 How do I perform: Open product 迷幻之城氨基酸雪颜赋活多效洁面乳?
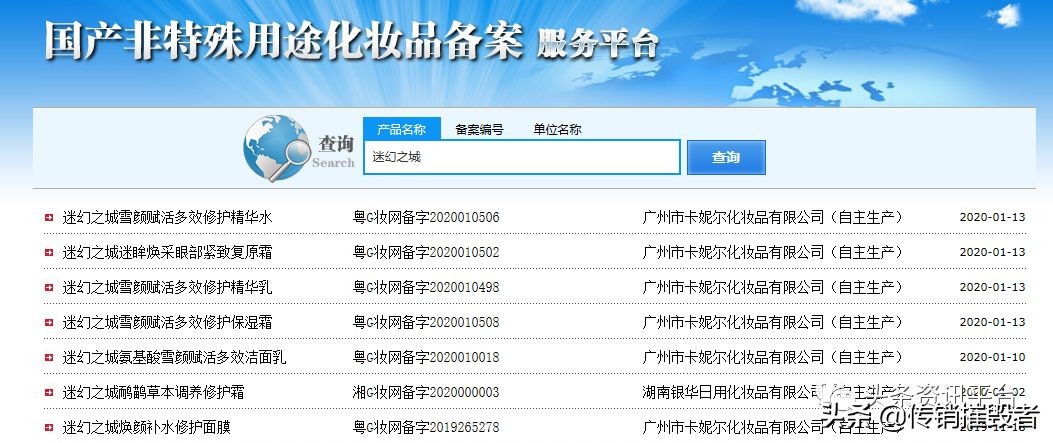pos(174,357)
